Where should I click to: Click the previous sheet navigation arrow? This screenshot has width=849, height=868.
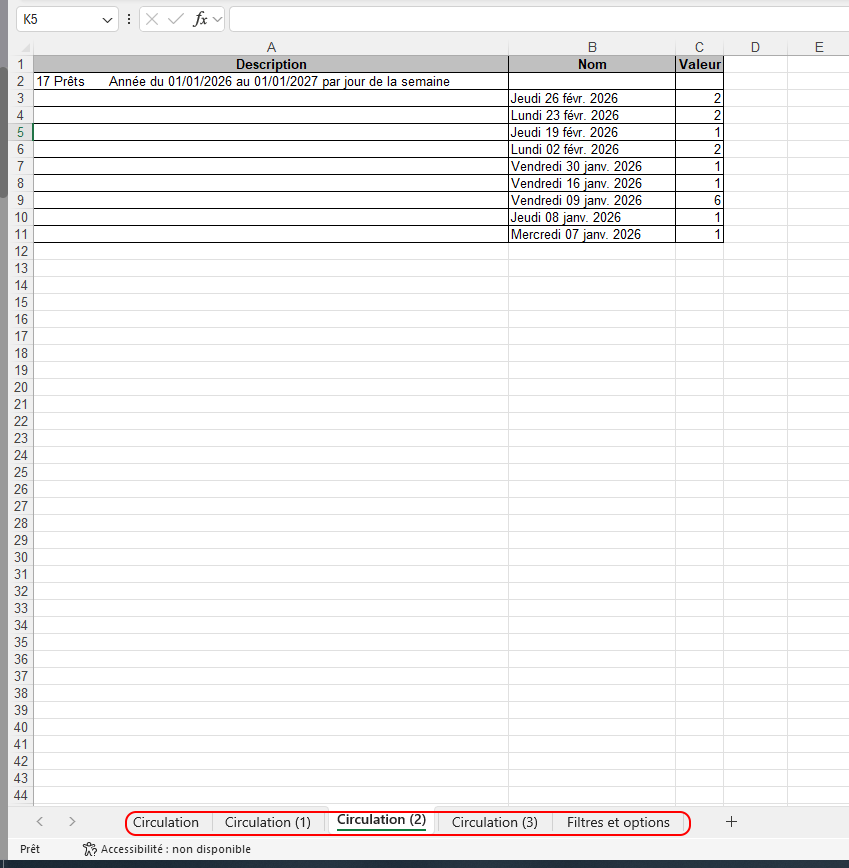pyautogui.click(x=39, y=822)
